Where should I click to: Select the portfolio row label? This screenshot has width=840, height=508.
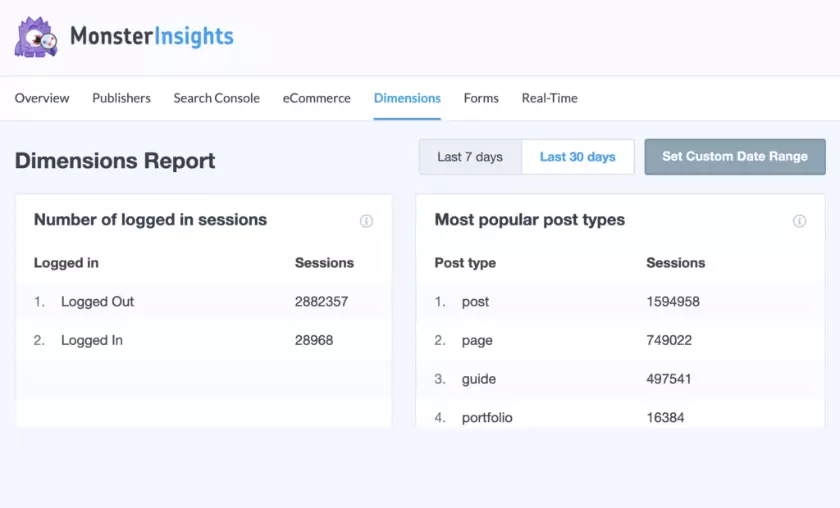[x=487, y=417]
